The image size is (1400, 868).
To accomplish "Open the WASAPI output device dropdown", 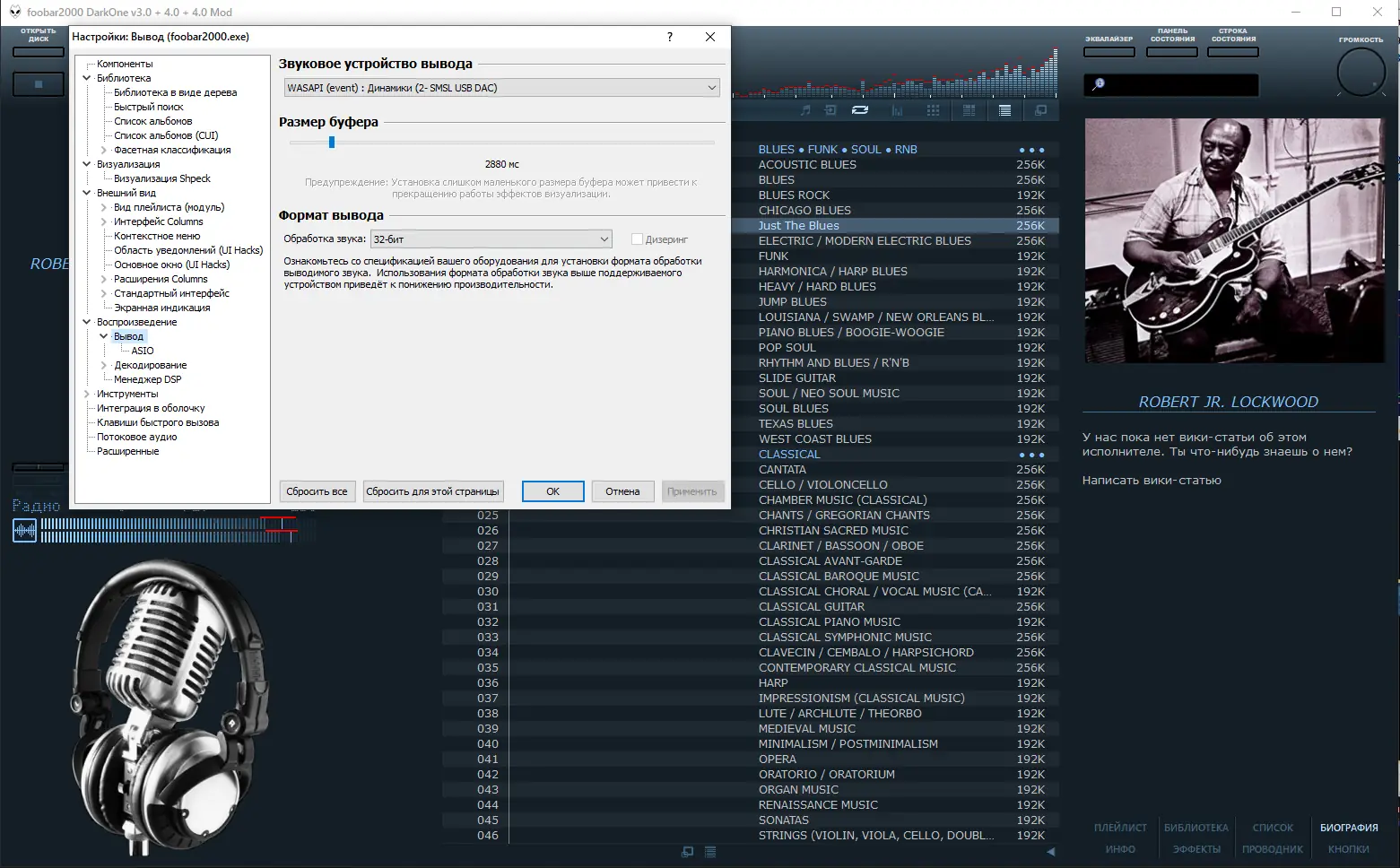I will pos(501,87).
